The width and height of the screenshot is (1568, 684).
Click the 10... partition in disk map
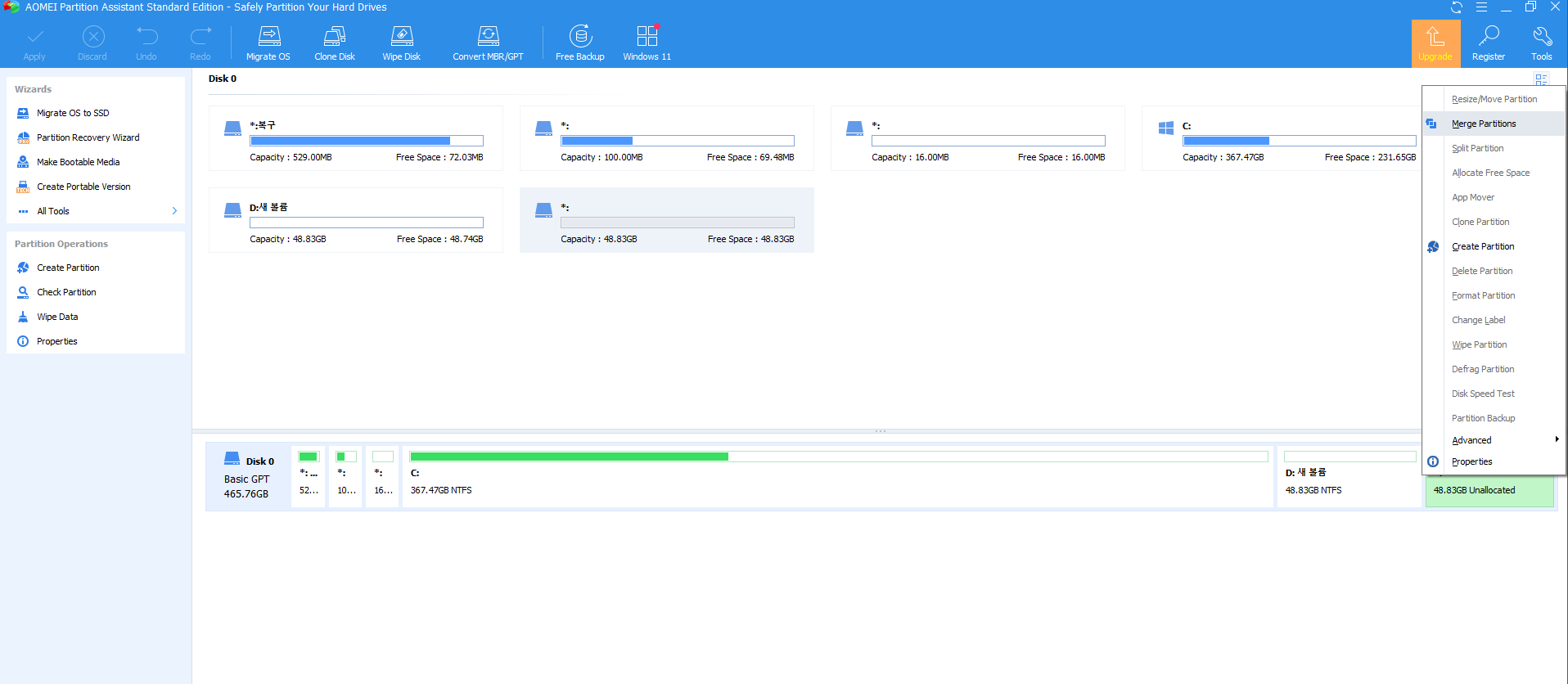346,477
